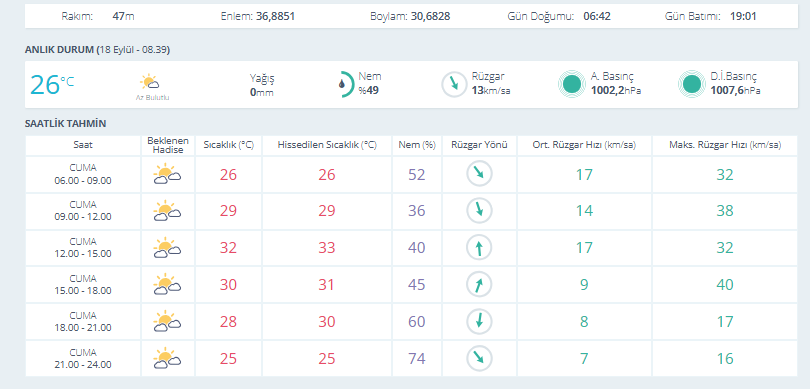Click weather icon for 12.00 - 15.00 row
The height and width of the screenshot is (389, 810).
pyautogui.click(x=167, y=247)
